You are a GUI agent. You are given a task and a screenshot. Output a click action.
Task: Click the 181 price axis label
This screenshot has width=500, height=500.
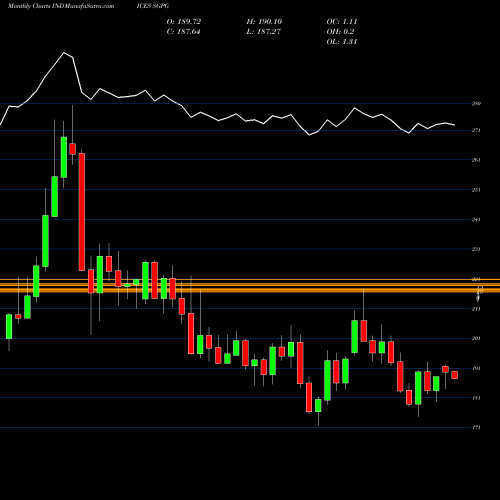[476, 398]
